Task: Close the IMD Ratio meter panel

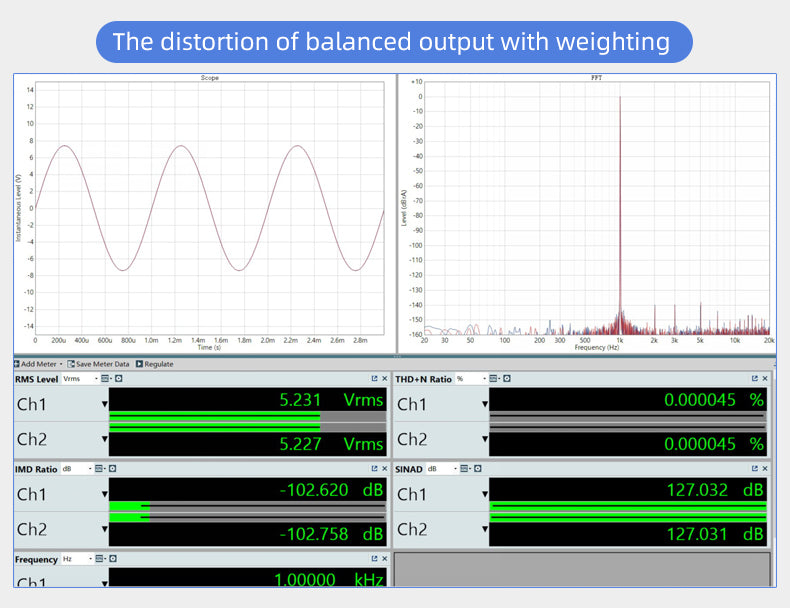Action: 384,469
